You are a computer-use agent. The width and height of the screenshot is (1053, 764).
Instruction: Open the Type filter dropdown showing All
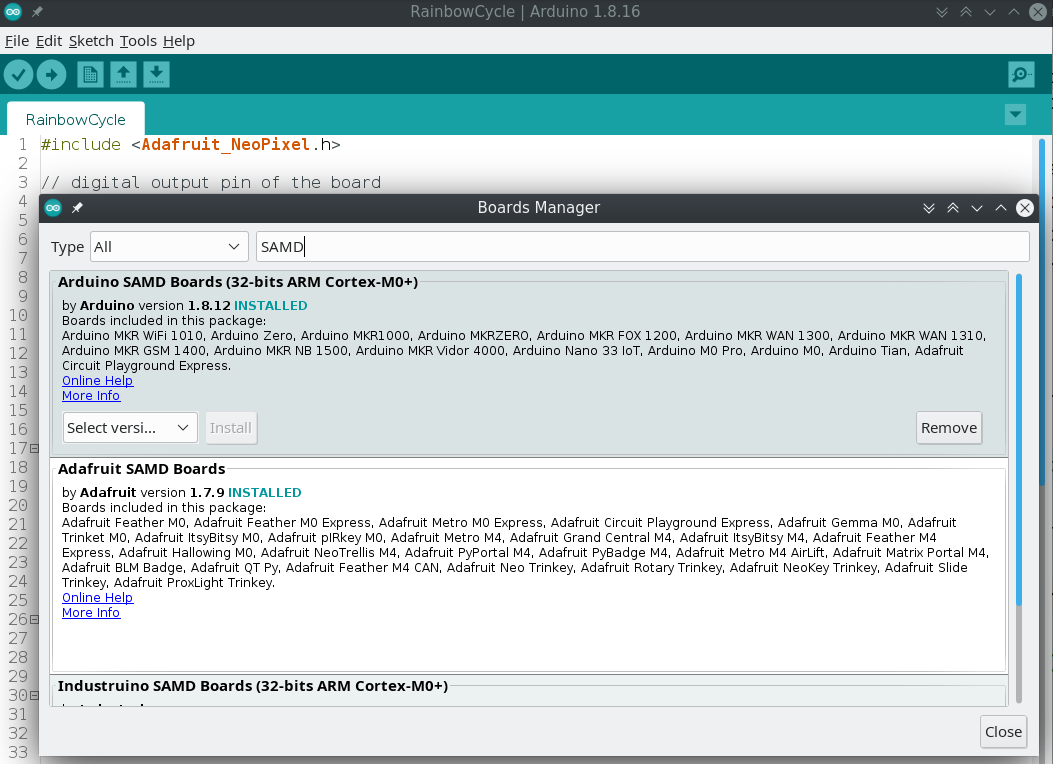coord(169,246)
